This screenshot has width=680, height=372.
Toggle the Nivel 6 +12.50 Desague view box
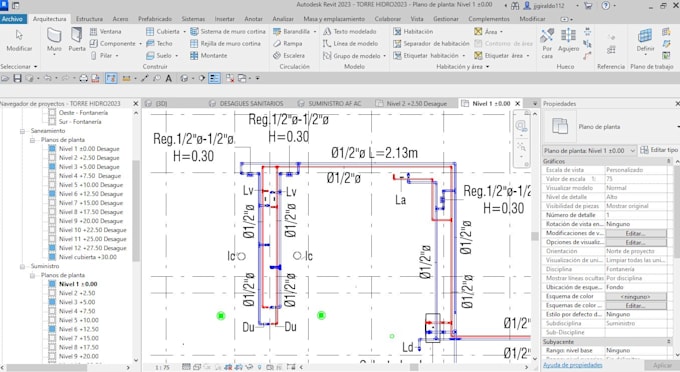coord(52,194)
